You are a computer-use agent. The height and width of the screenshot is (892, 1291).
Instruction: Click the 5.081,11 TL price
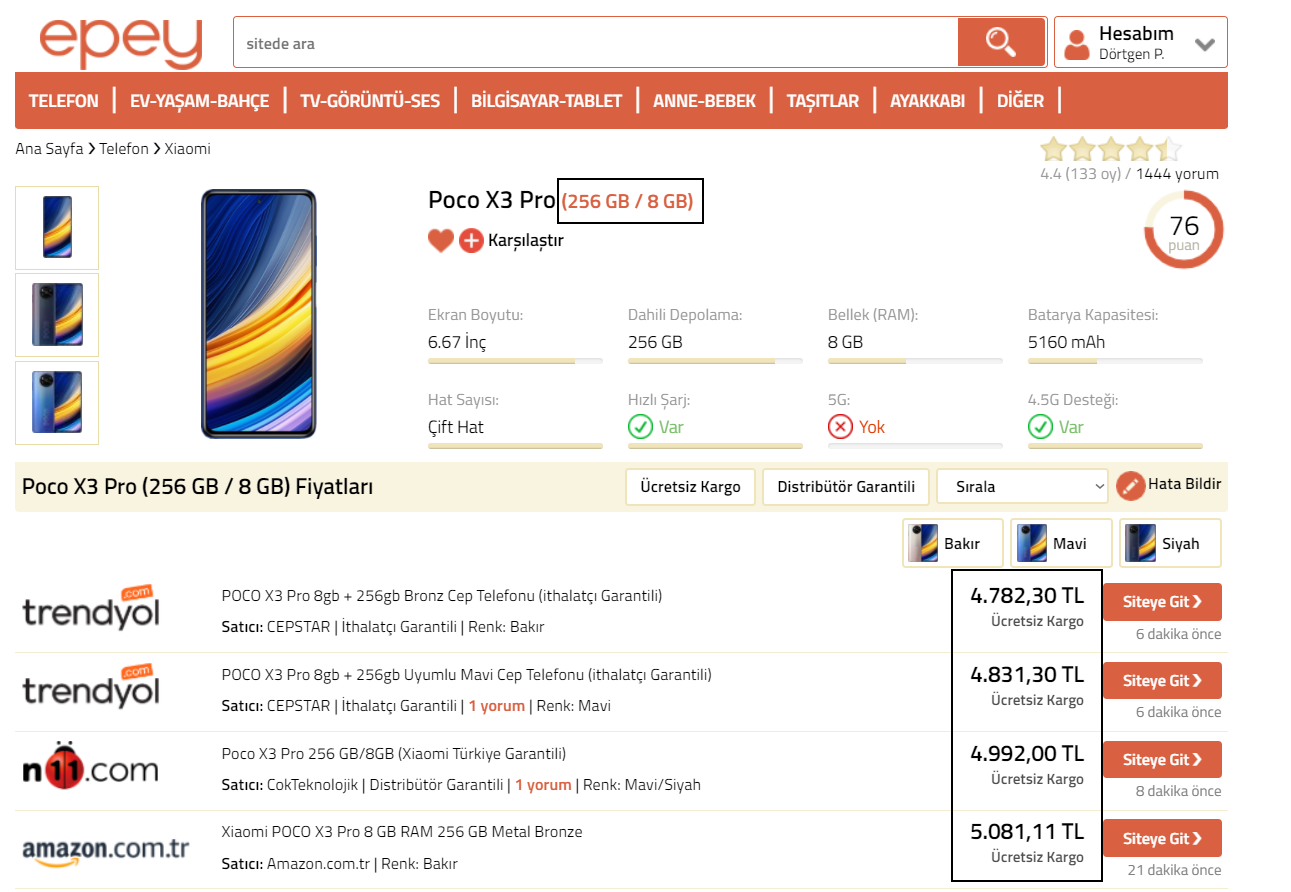(1027, 832)
